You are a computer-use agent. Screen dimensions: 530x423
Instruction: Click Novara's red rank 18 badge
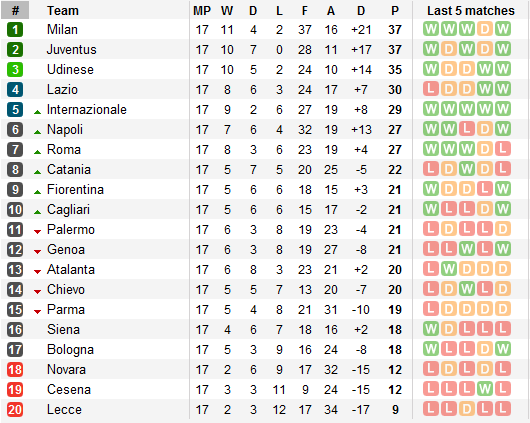click(15, 369)
